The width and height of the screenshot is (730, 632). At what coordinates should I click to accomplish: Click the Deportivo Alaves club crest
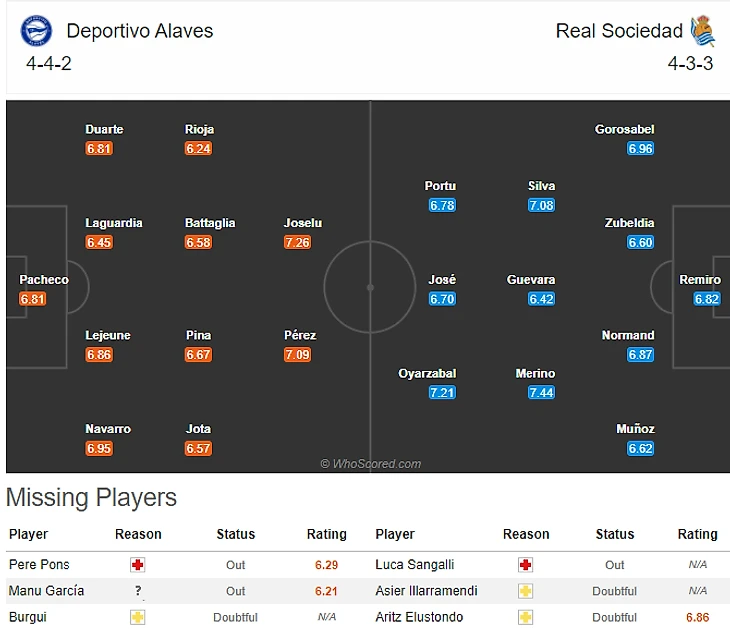(x=36, y=31)
